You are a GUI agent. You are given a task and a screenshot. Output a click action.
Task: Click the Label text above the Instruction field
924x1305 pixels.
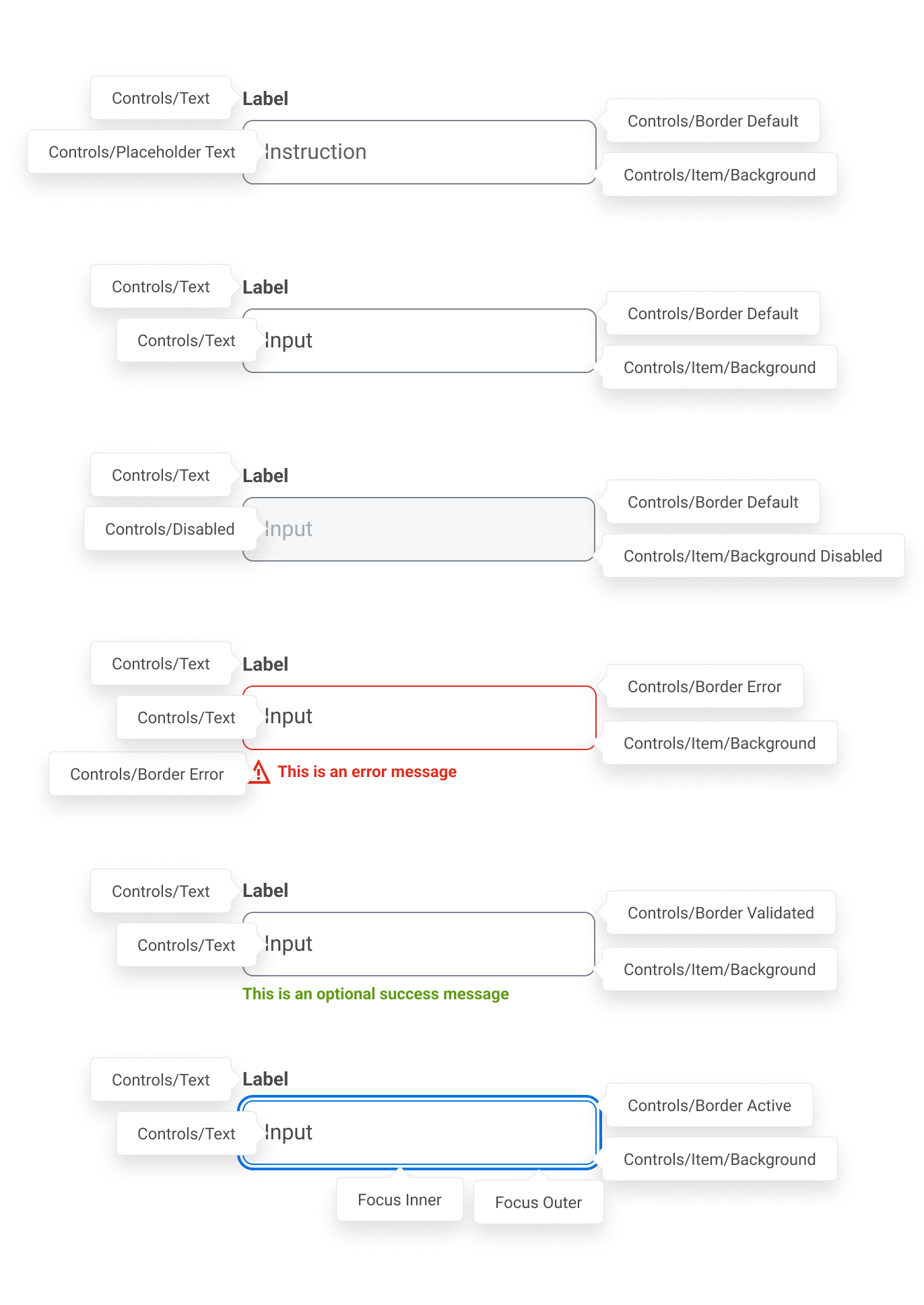click(x=265, y=99)
